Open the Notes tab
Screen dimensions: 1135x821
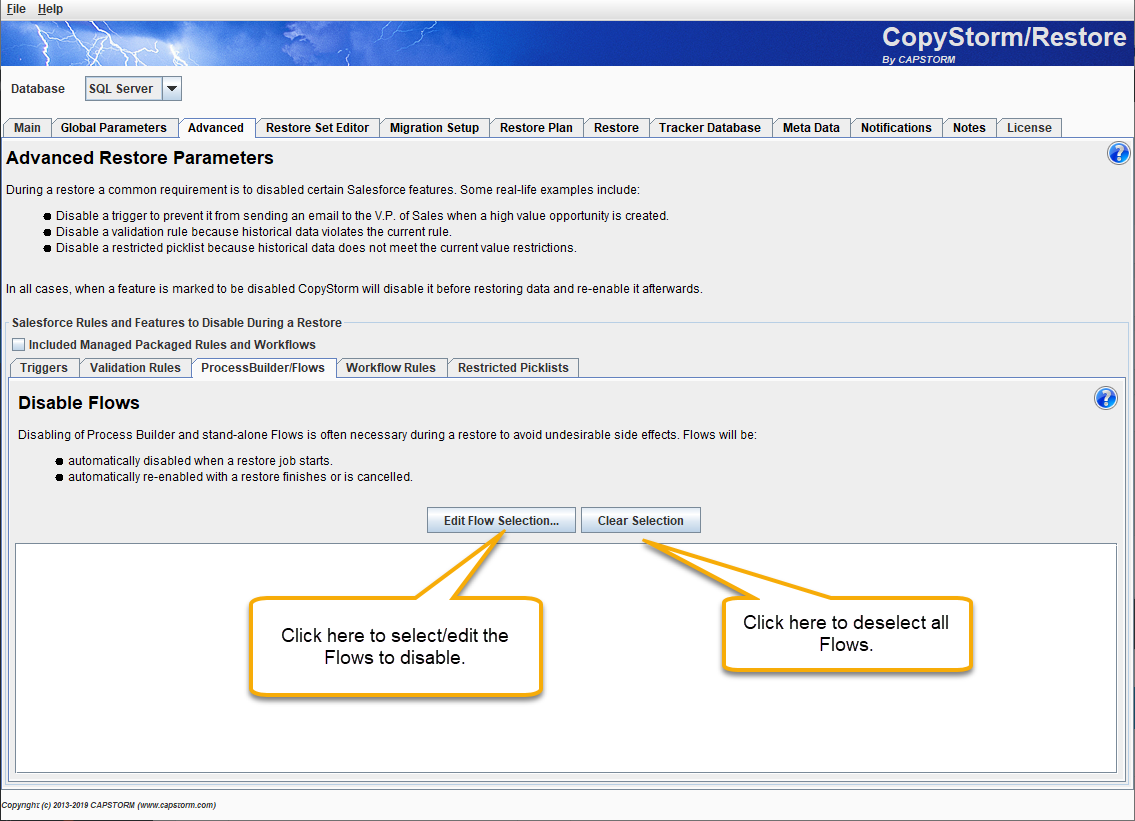(969, 127)
